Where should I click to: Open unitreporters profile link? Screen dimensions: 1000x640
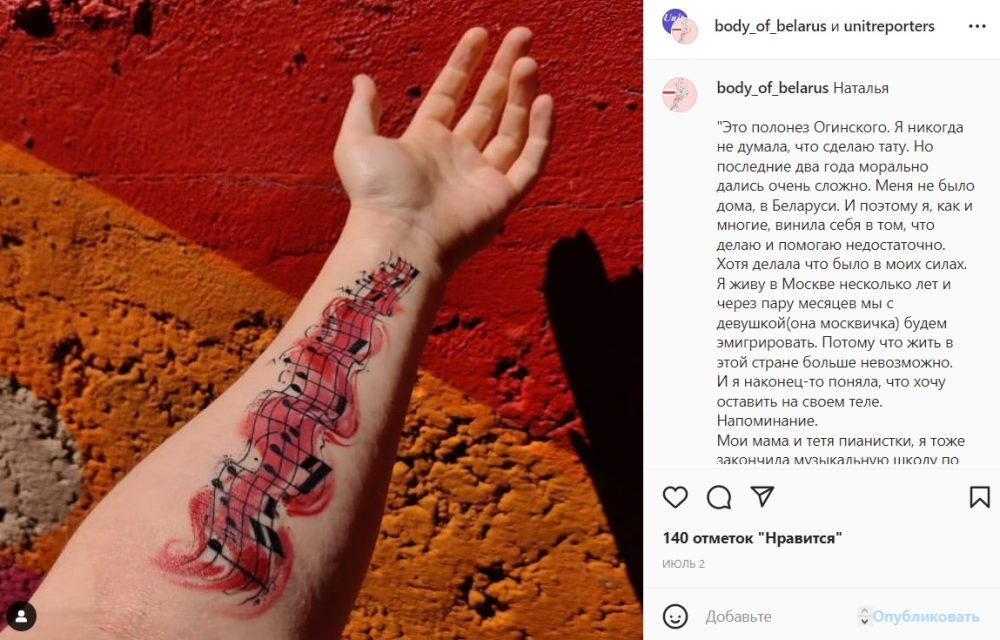[889, 26]
